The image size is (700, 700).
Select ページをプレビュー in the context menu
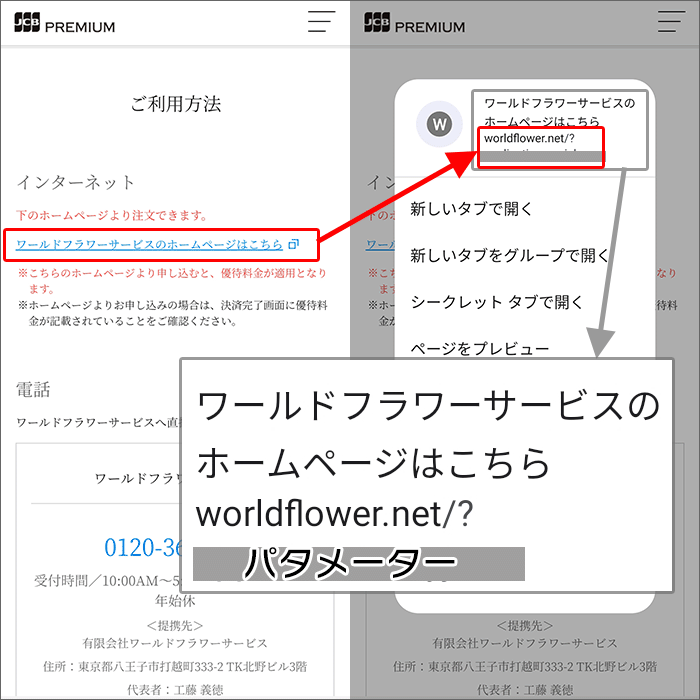pos(479,349)
